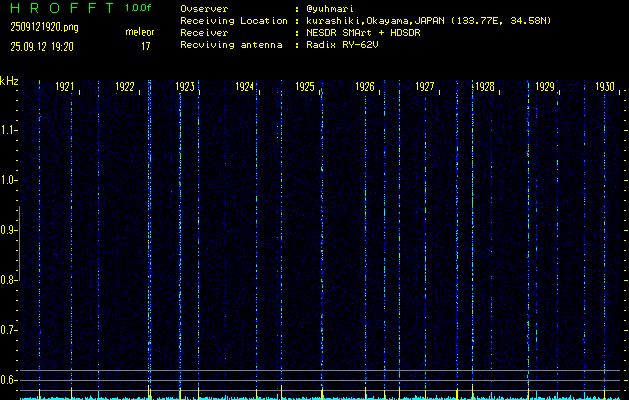The height and width of the screenshot is (400, 629).
Task: Click the 0.7 frequency axis label
Action: click(7, 330)
